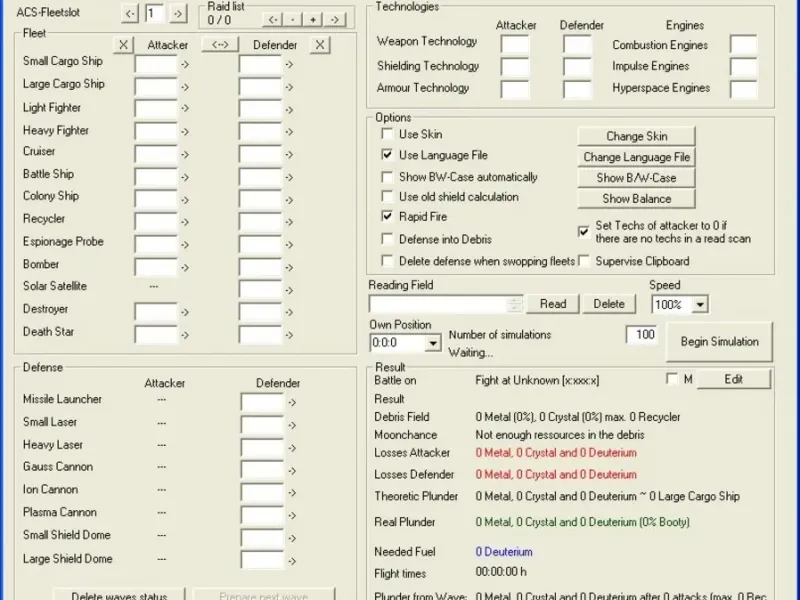Disable the Rapid Fire option
Screen dimensions: 800x600
[x=387, y=216]
